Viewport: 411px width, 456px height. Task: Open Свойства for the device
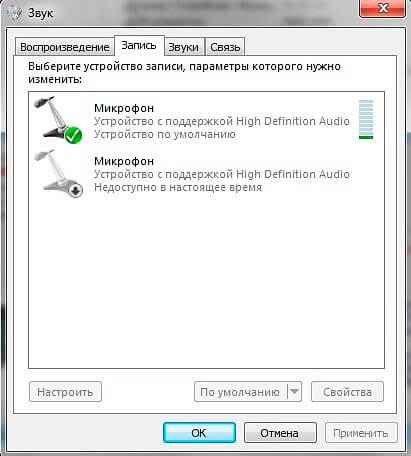(x=347, y=392)
